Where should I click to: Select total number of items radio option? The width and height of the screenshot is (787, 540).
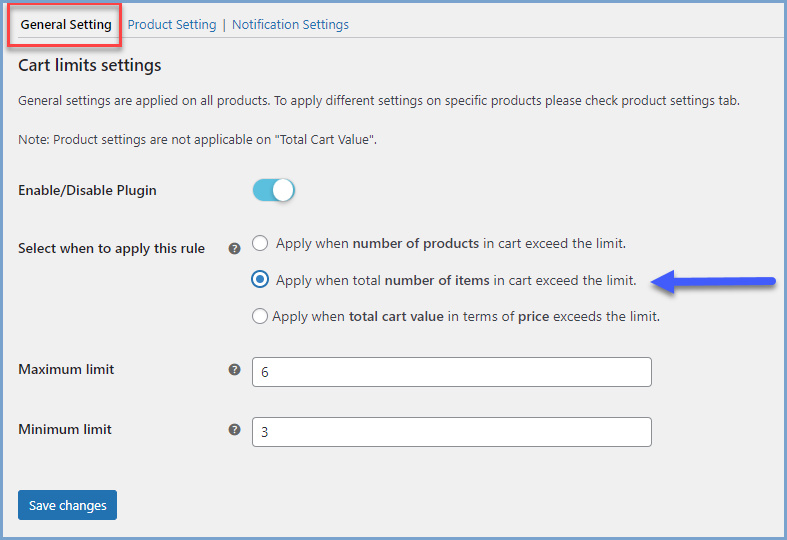(260, 280)
